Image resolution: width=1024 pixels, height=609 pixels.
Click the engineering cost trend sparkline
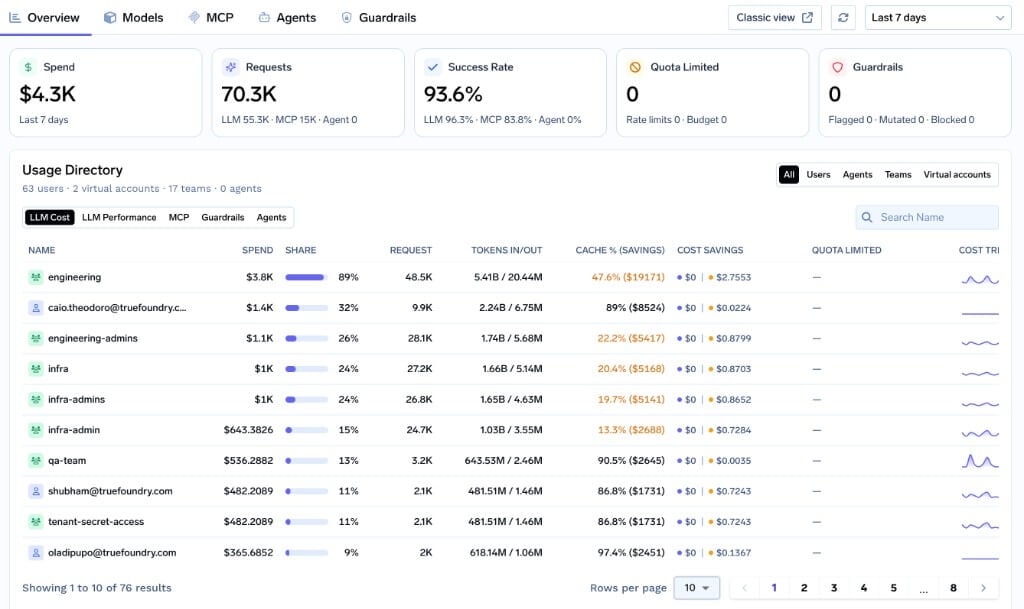[x=980, y=279]
